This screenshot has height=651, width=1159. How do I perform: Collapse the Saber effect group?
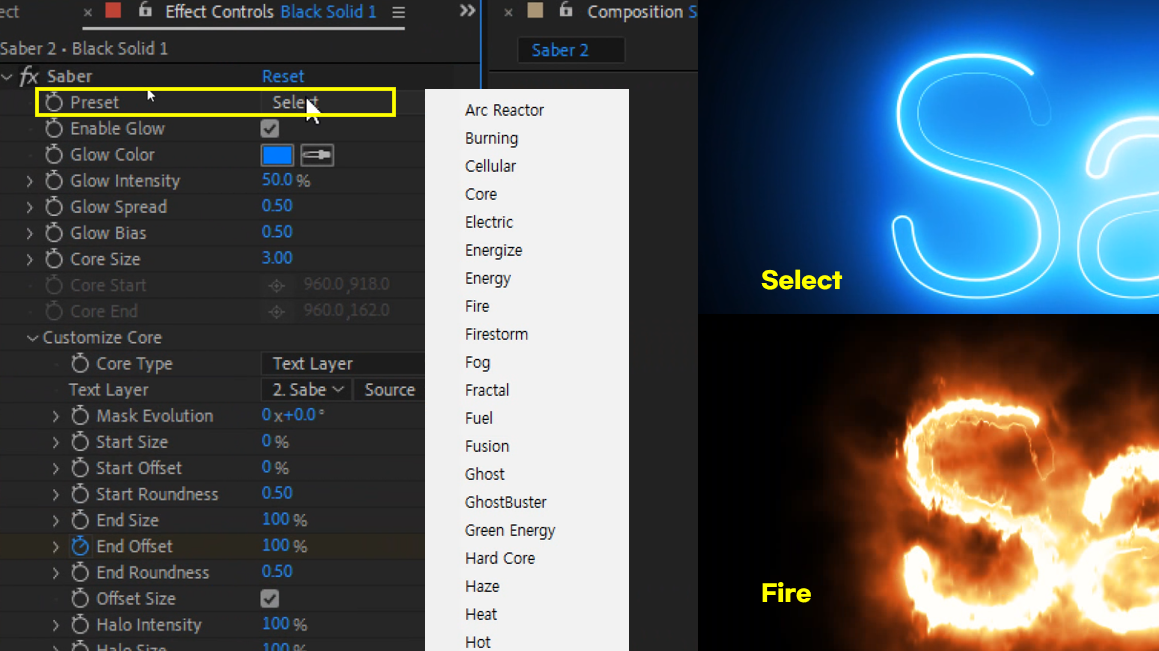7,76
